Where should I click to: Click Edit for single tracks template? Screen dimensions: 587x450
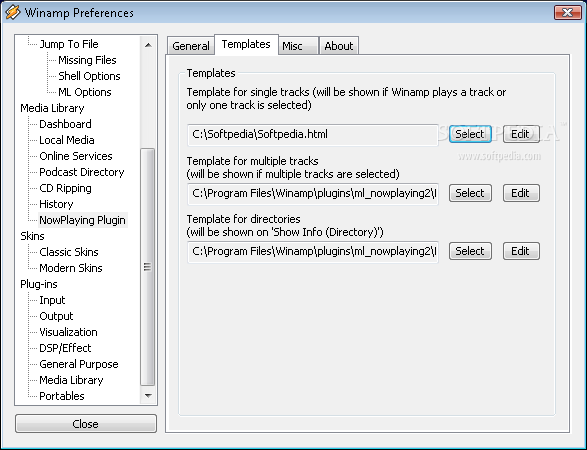click(521, 134)
